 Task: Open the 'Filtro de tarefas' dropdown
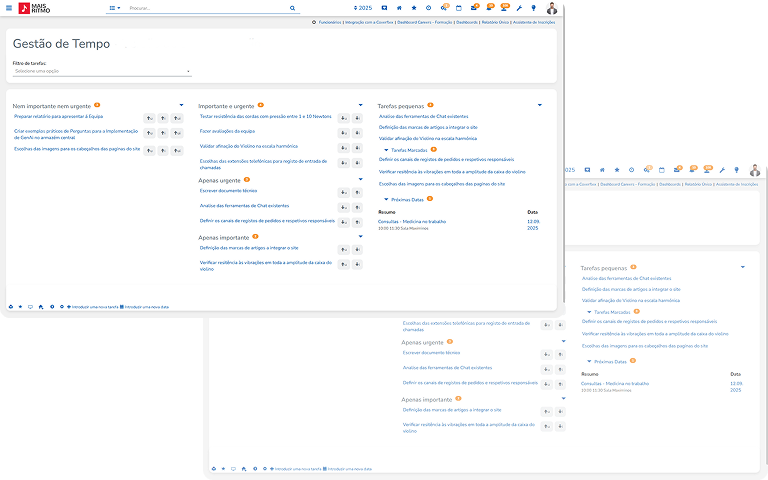pos(102,72)
